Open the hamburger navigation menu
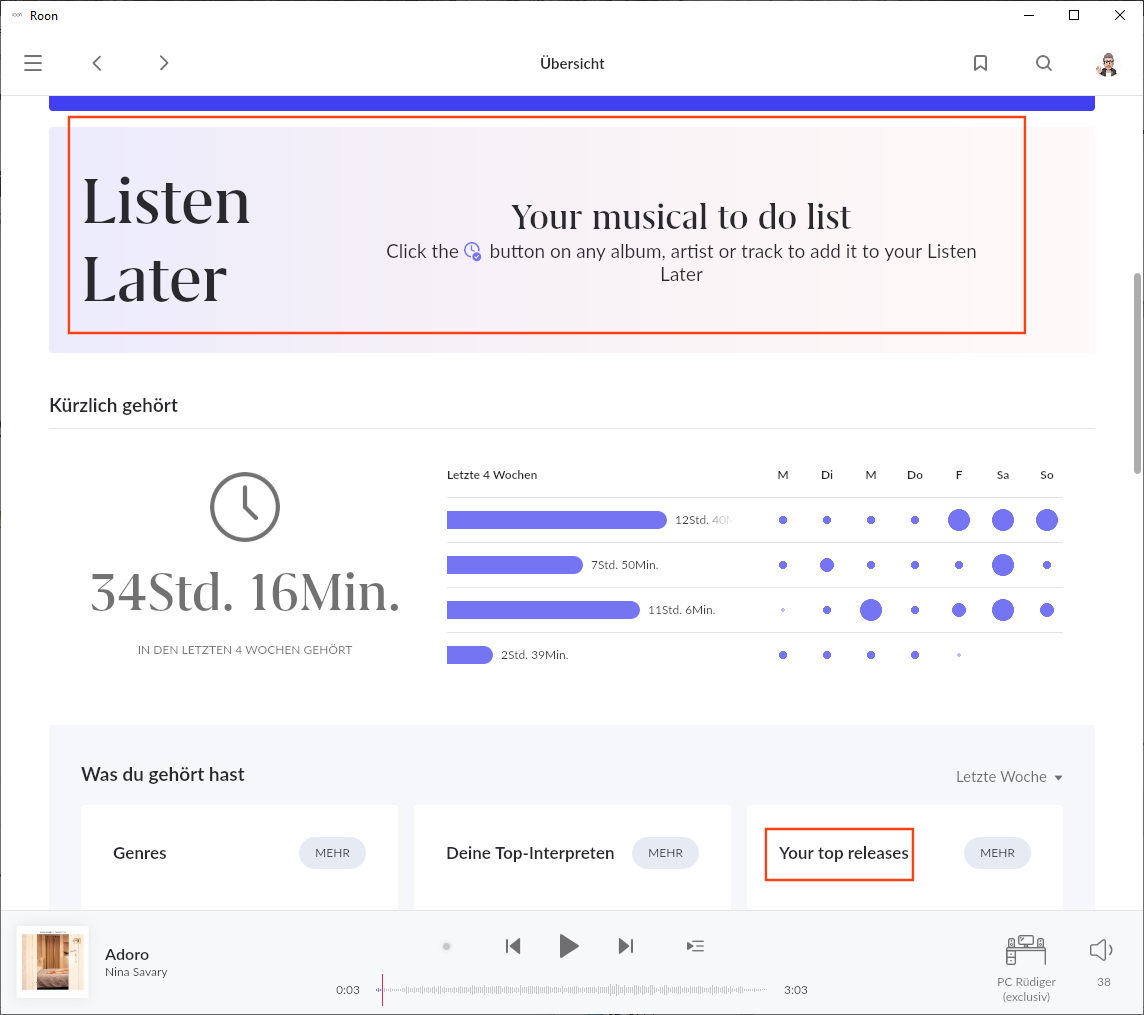Image resolution: width=1144 pixels, height=1015 pixels. point(33,63)
